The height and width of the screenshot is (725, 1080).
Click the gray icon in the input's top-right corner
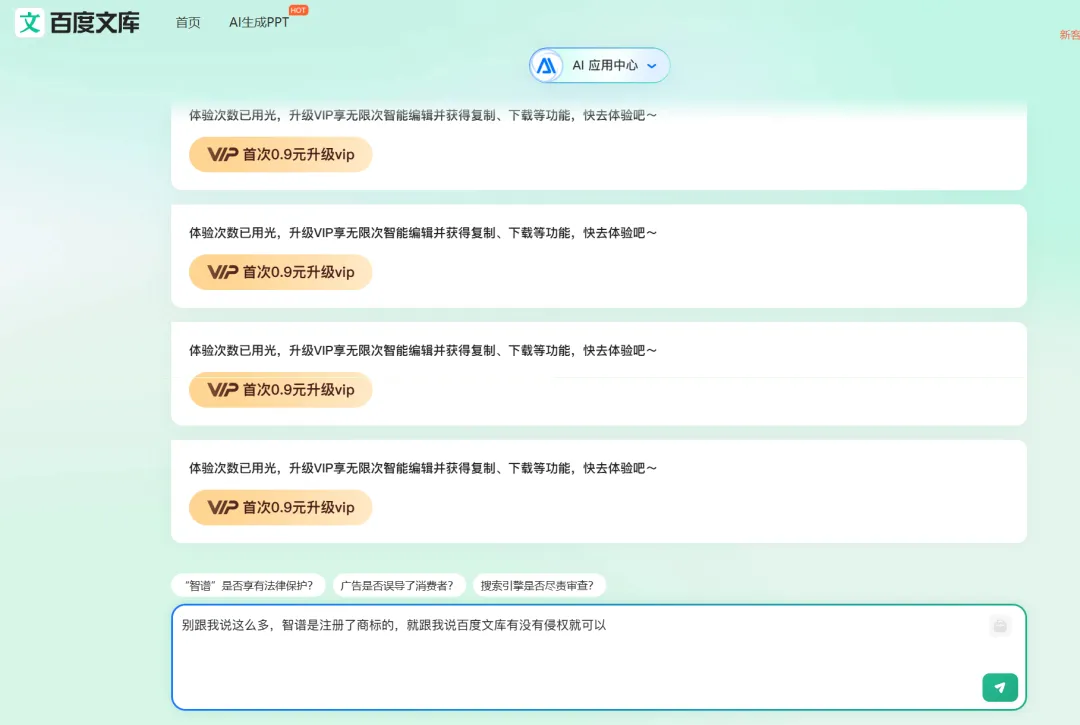[x=1000, y=626]
